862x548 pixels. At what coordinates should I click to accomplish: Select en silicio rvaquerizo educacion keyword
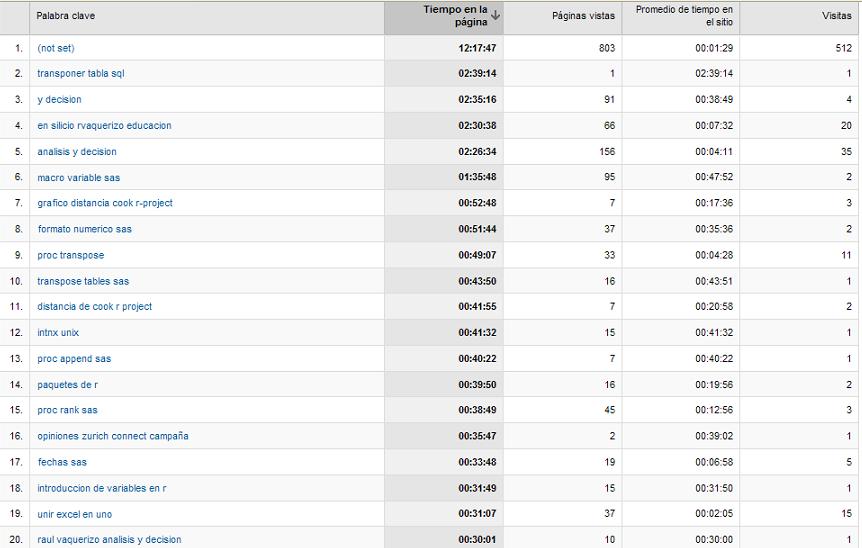click(x=104, y=125)
